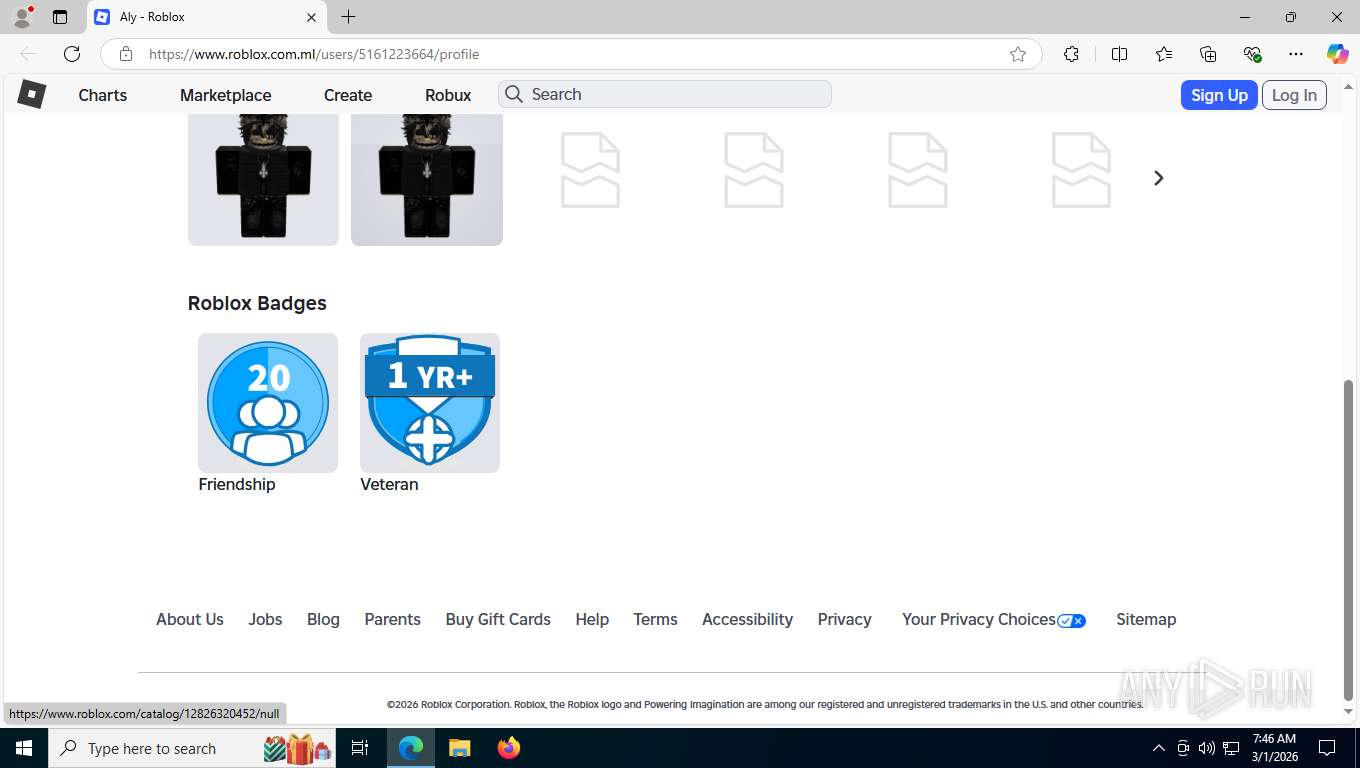Open the Help footer link

pyautogui.click(x=592, y=619)
